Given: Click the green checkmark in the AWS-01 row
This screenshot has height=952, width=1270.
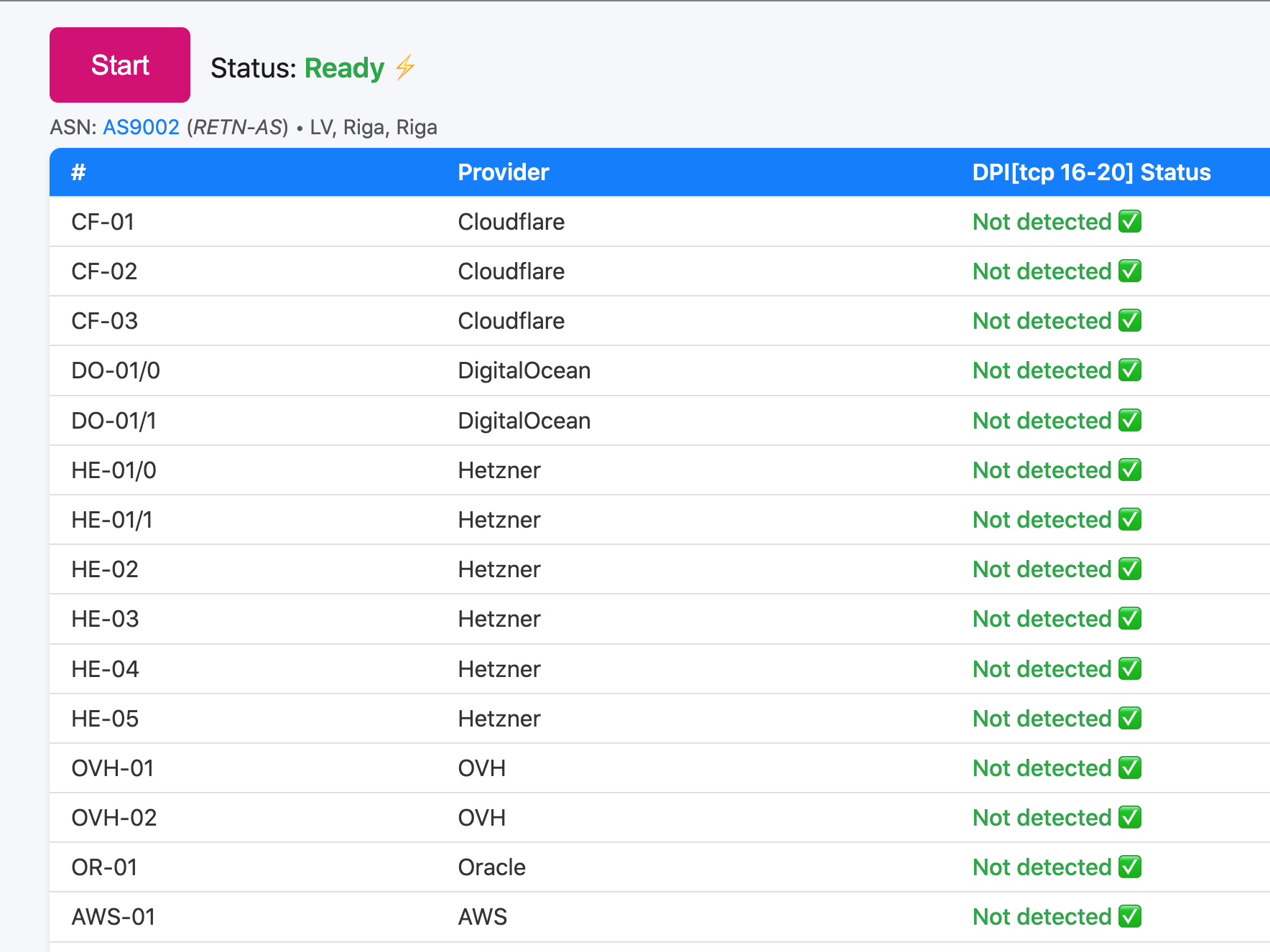Looking at the screenshot, I should 1130,916.
